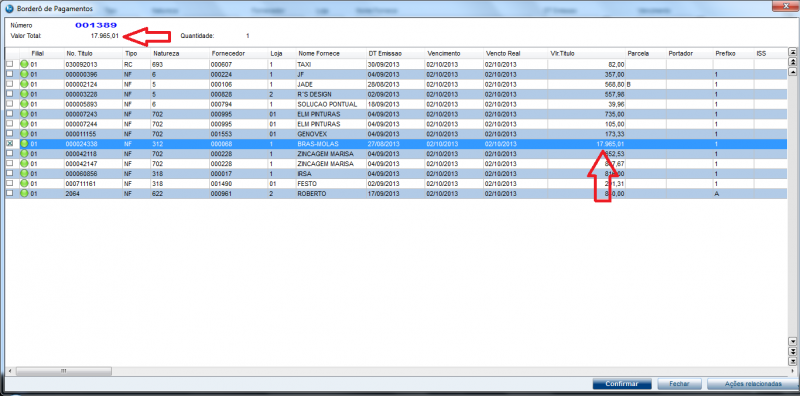800x396 pixels.
Task: Close the Borderô de Pagamentos window
Action: click(x=785, y=6)
